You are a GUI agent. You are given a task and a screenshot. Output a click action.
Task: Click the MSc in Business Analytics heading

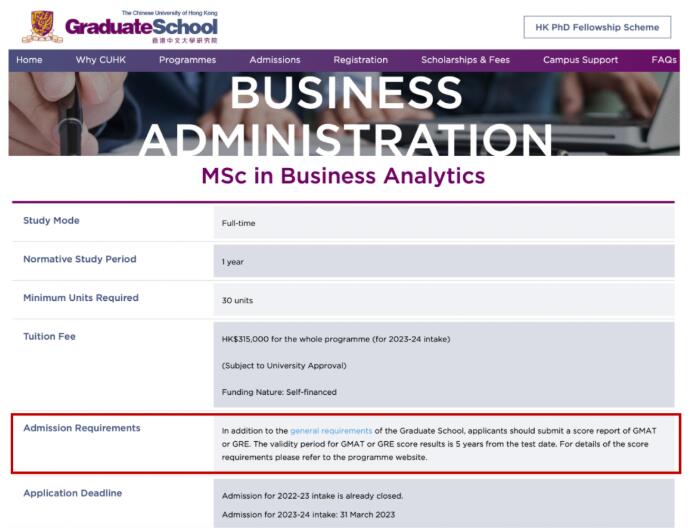click(x=343, y=176)
